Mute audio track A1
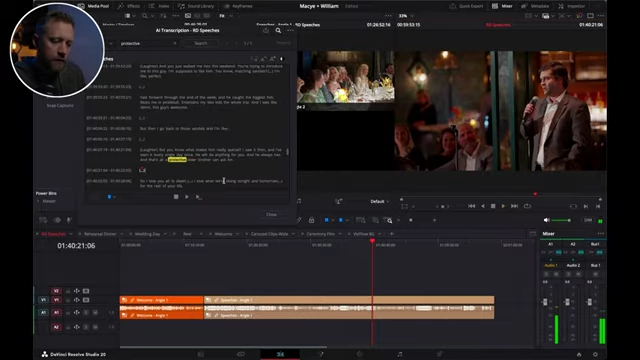The height and width of the screenshot is (360, 640). coord(95,313)
